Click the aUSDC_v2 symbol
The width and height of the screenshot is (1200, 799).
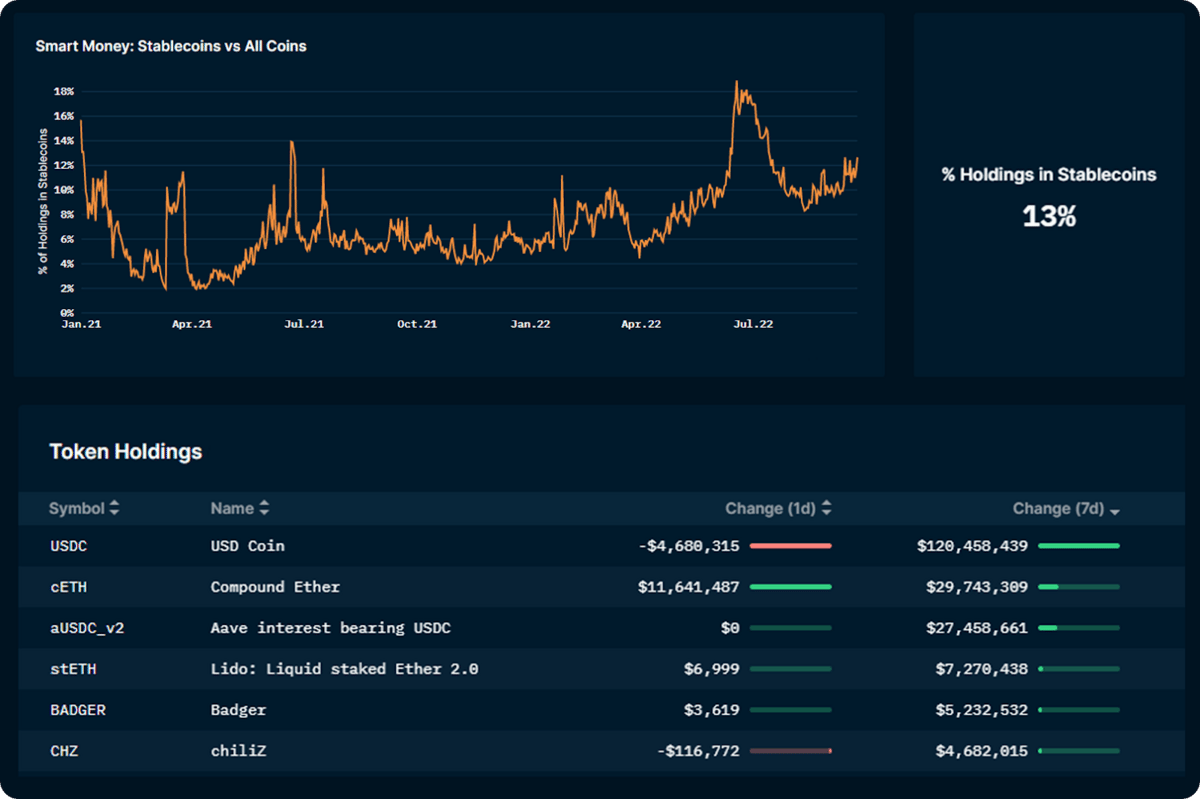tap(87, 628)
